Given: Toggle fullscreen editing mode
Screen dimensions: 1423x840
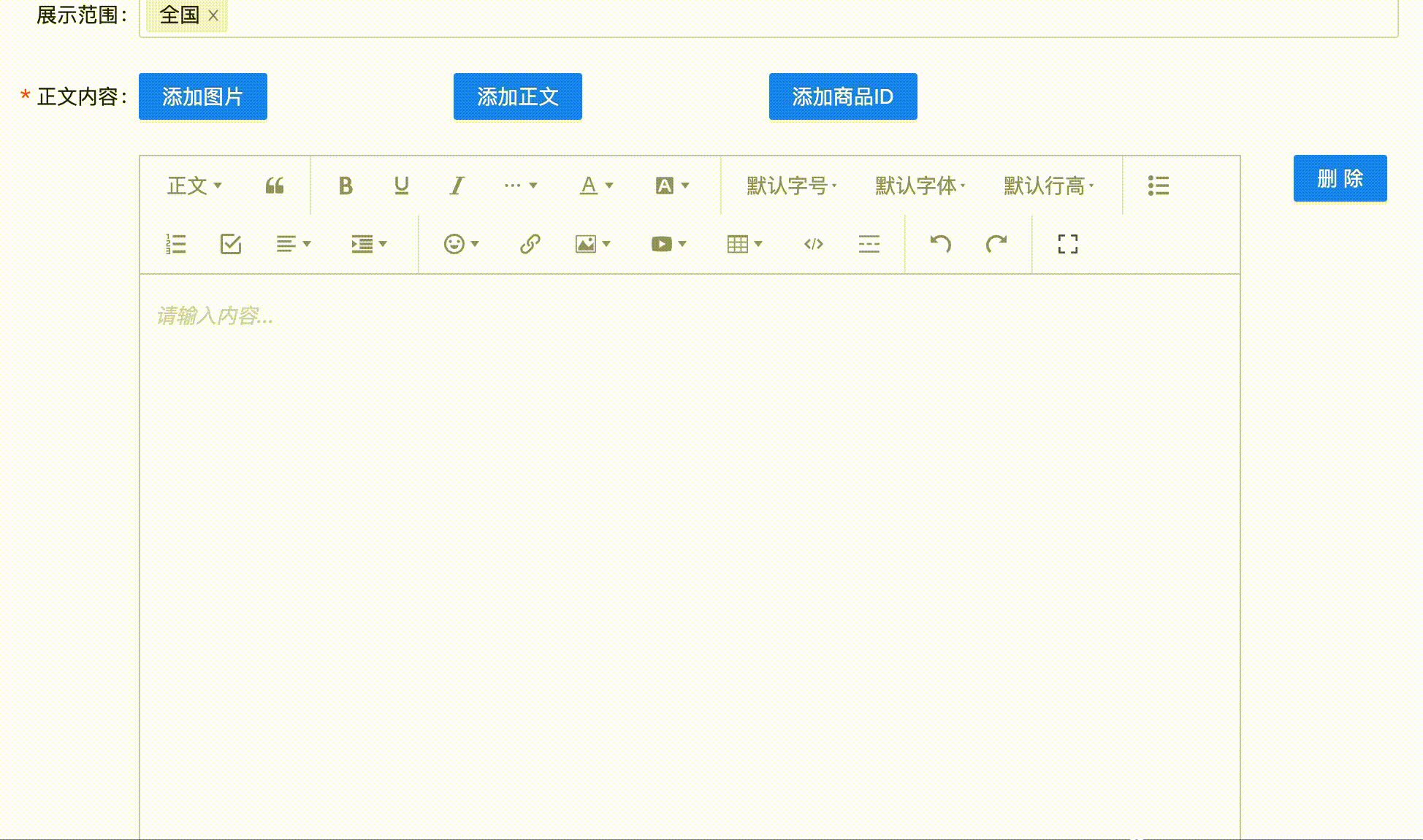Looking at the screenshot, I should (x=1067, y=244).
